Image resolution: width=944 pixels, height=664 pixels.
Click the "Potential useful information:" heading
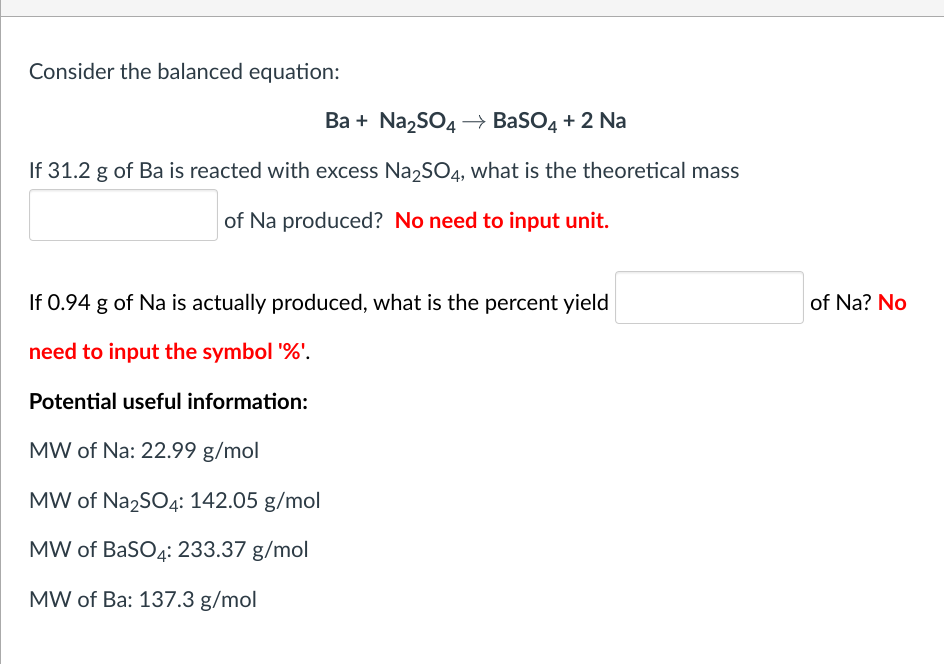click(168, 402)
